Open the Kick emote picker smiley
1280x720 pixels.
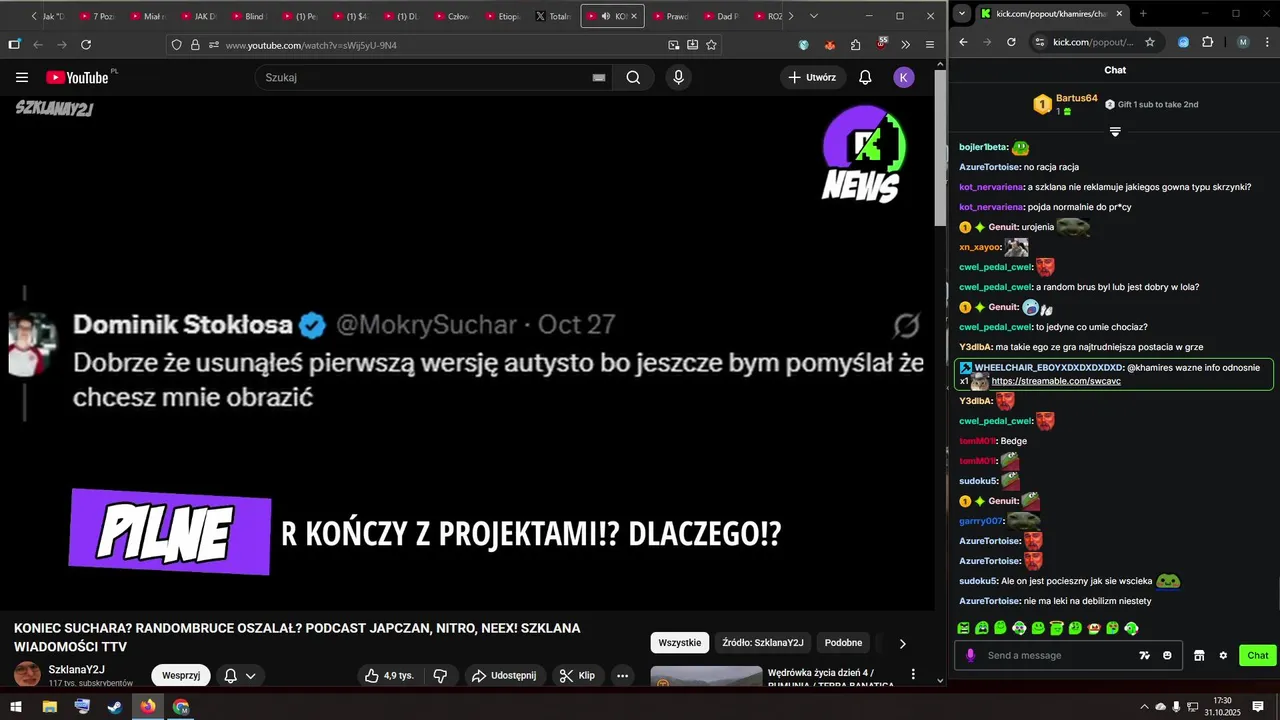(x=1167, y=655)
